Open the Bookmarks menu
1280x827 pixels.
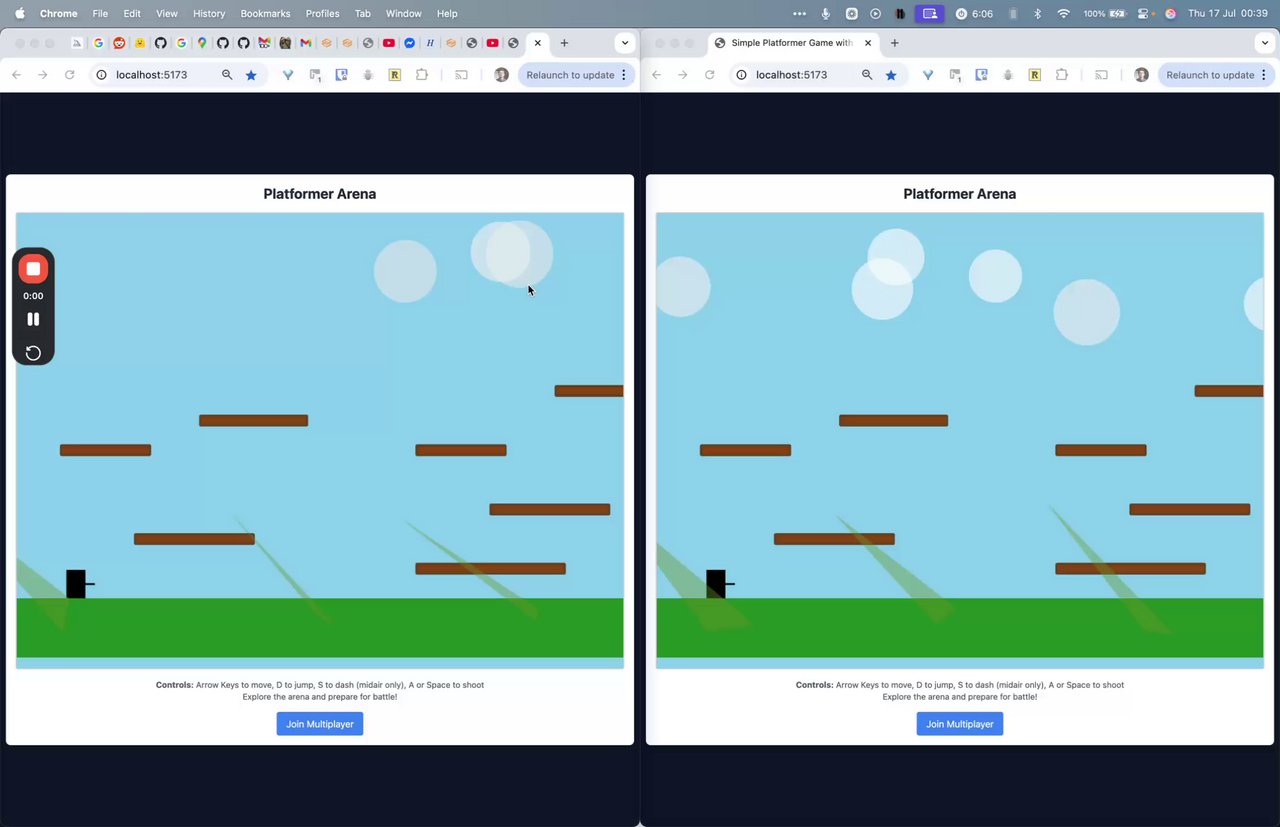tap(264, 13)
